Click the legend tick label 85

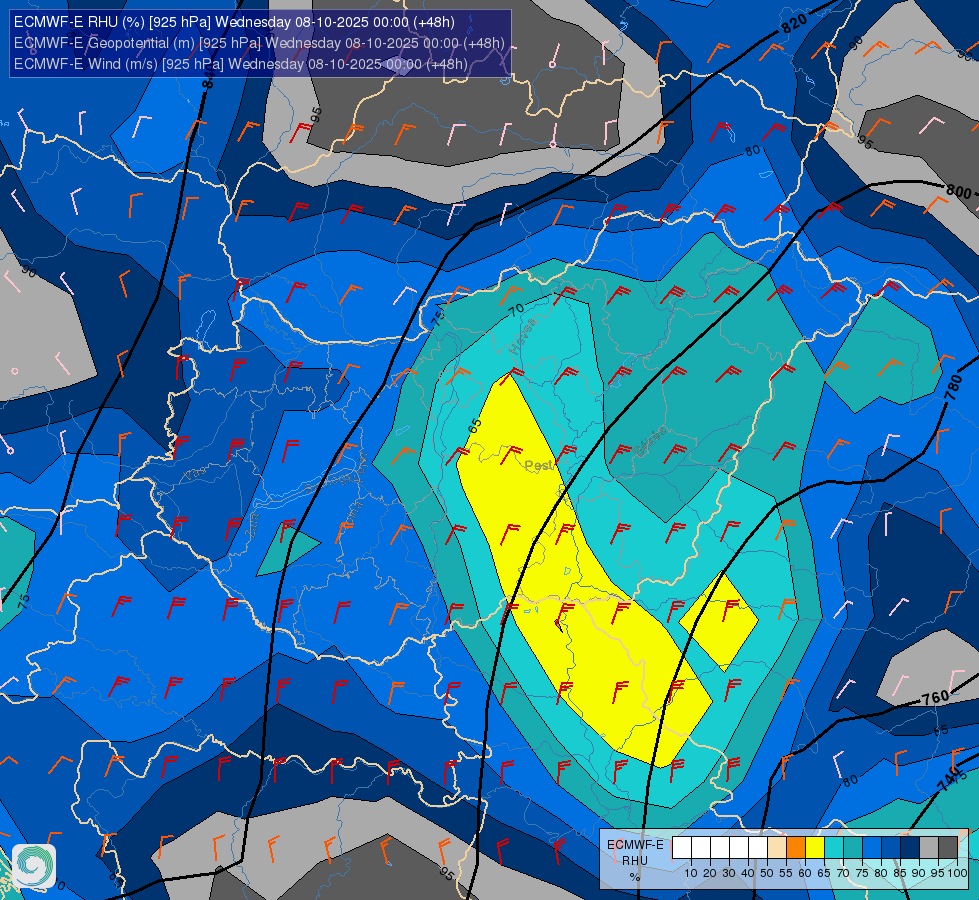coord(900,873)
